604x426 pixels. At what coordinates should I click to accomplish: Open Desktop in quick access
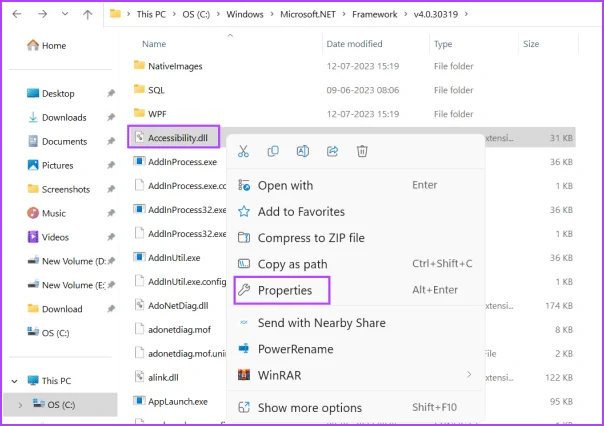pyautogui.click(x=50, y=93)
